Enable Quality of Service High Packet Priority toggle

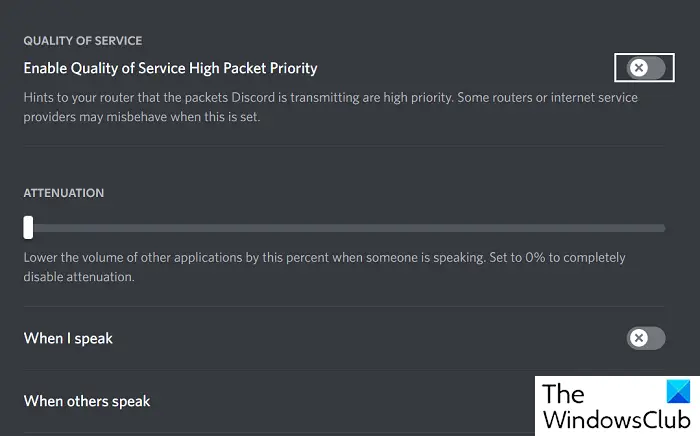pyautogui.click(x=646, y=68)
